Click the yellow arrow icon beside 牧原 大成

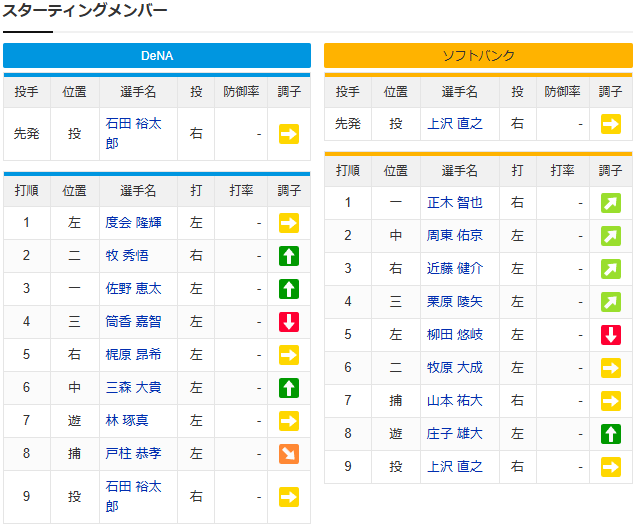click(610, 368)
